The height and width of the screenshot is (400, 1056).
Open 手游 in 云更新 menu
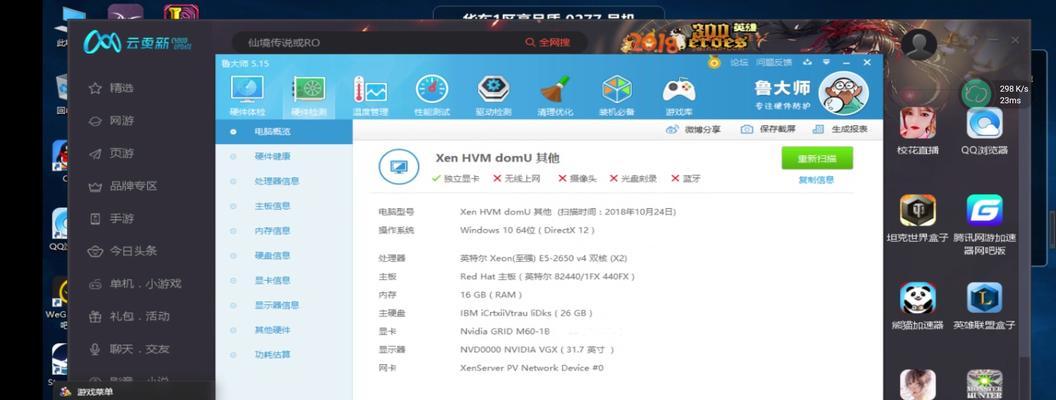[112, 218]
